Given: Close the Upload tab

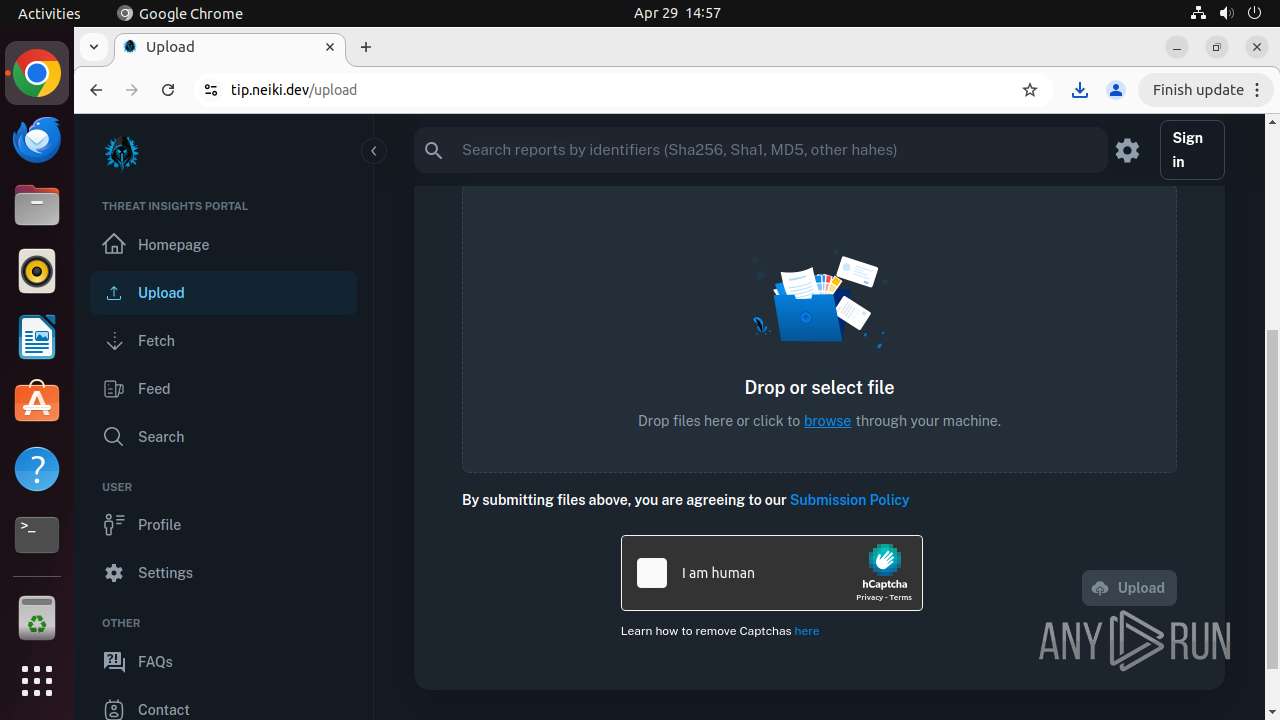Looking at the screenshot, I should [x=330, y=47].
